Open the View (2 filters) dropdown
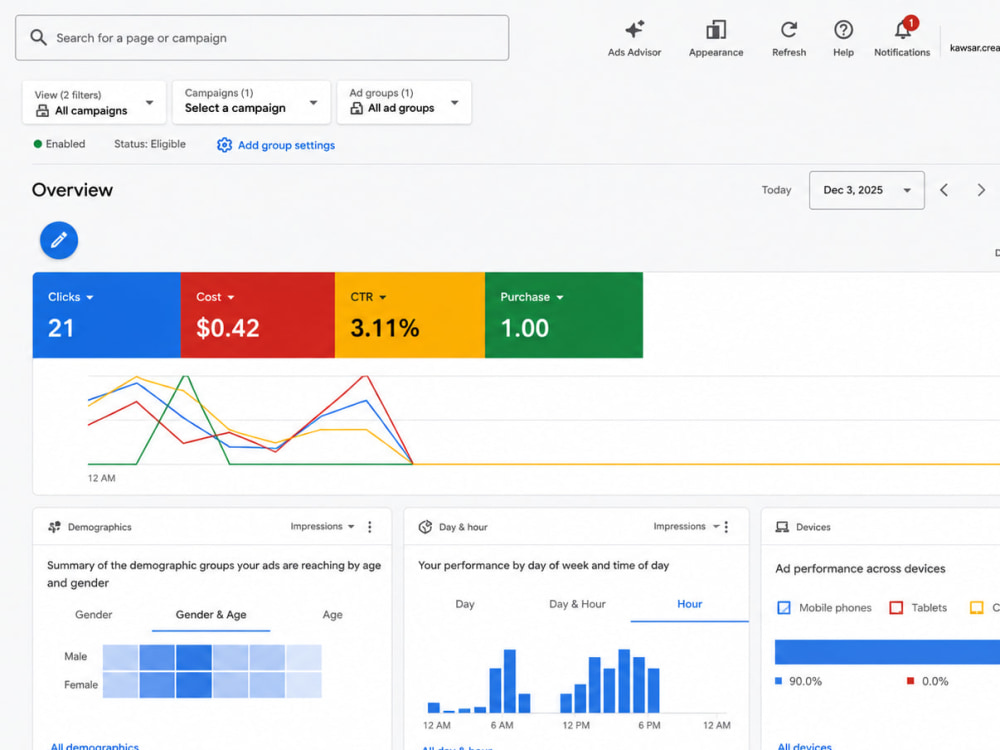 [x=94, y=102]
